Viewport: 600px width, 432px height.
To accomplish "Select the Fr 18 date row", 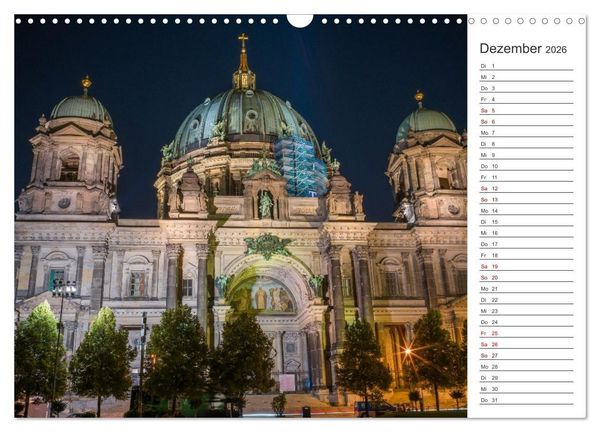I will tap(527, 255).
